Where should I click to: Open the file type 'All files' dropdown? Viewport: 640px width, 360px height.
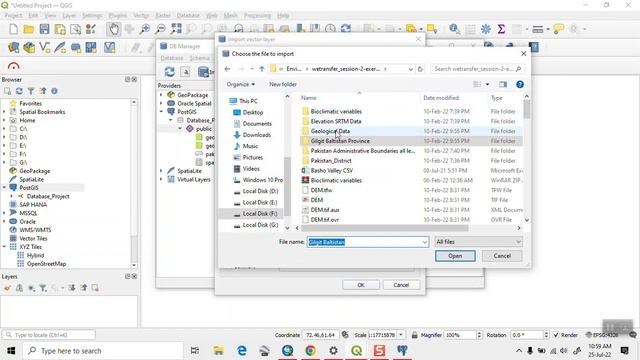(x=478, y=242)
